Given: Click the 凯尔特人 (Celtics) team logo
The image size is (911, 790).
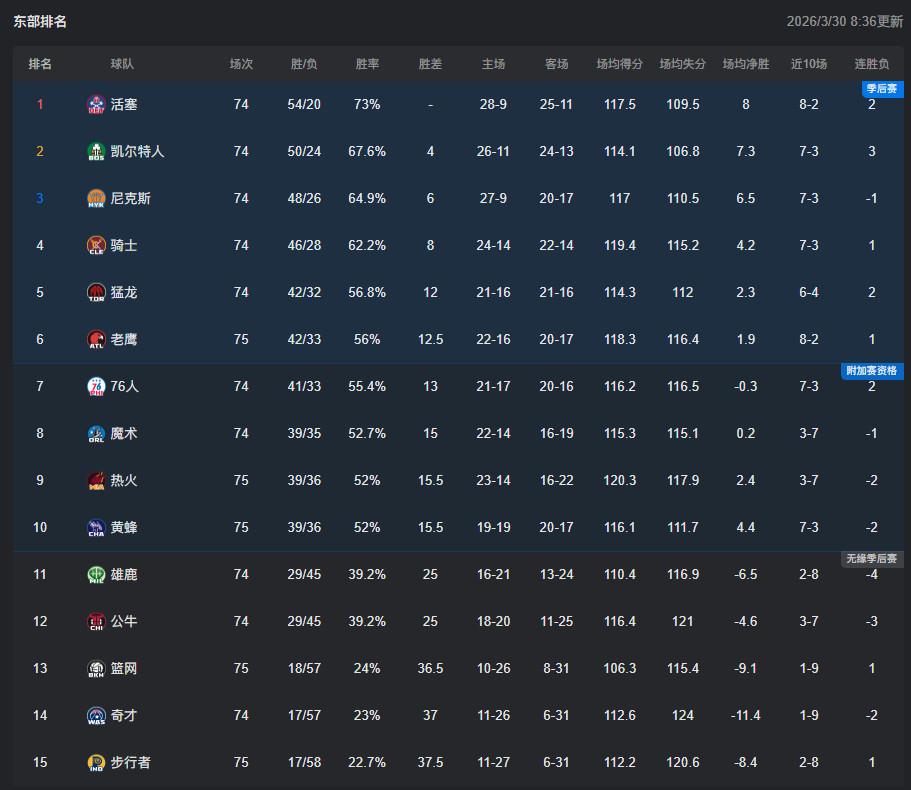Looking at the screenshot, I should (x=96, y=151).
